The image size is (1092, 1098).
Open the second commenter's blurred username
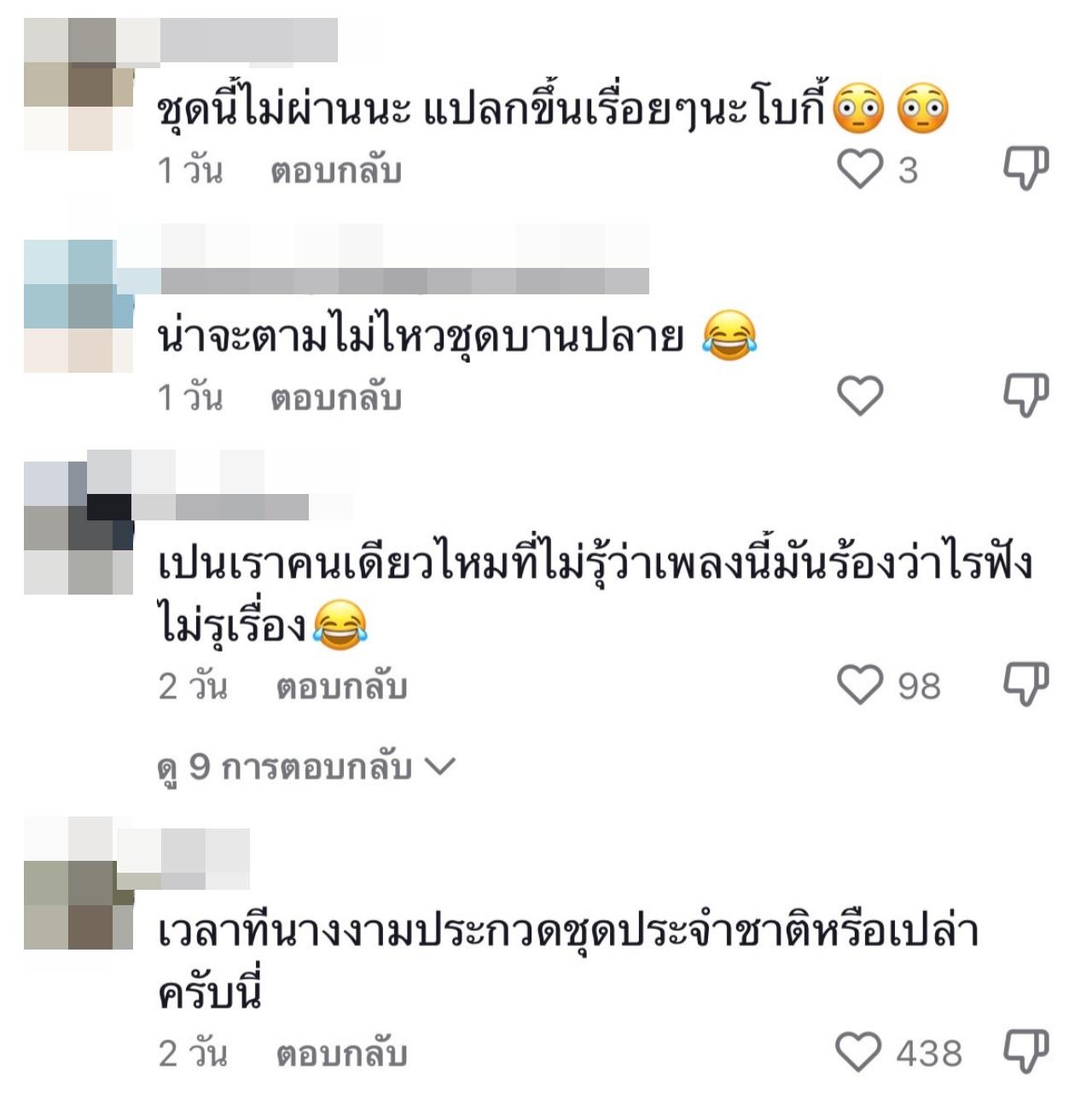click(x=404, y=280)
